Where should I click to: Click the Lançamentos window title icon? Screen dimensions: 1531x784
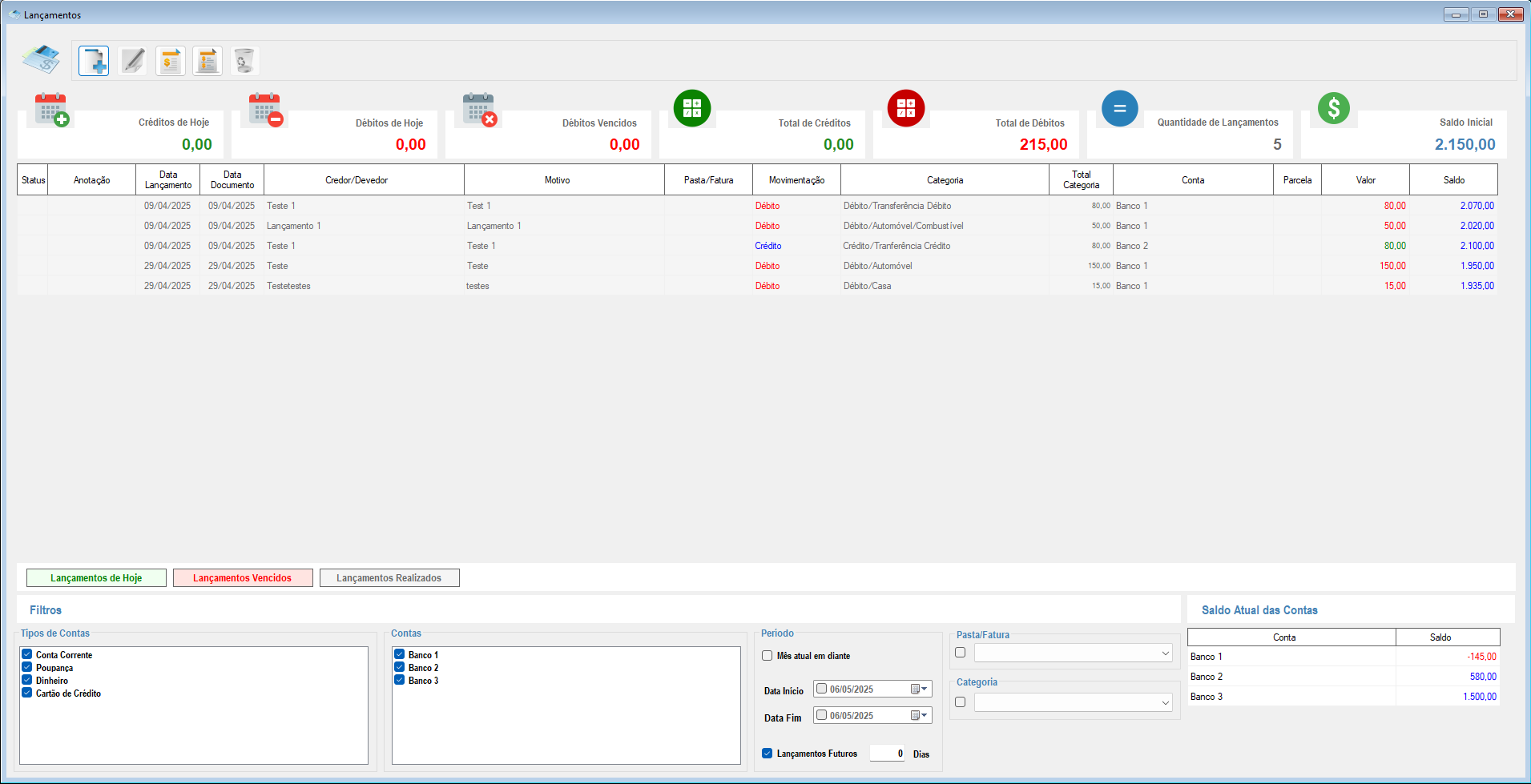(15, 14)
